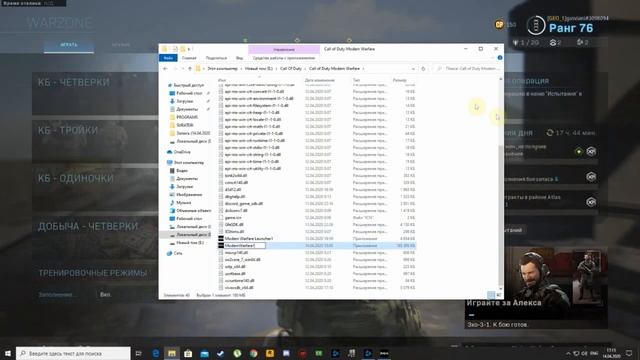Switch to the Поделиться ribbon tab
The width and height of the screenshot is (640, 360).
coord(216,58)
